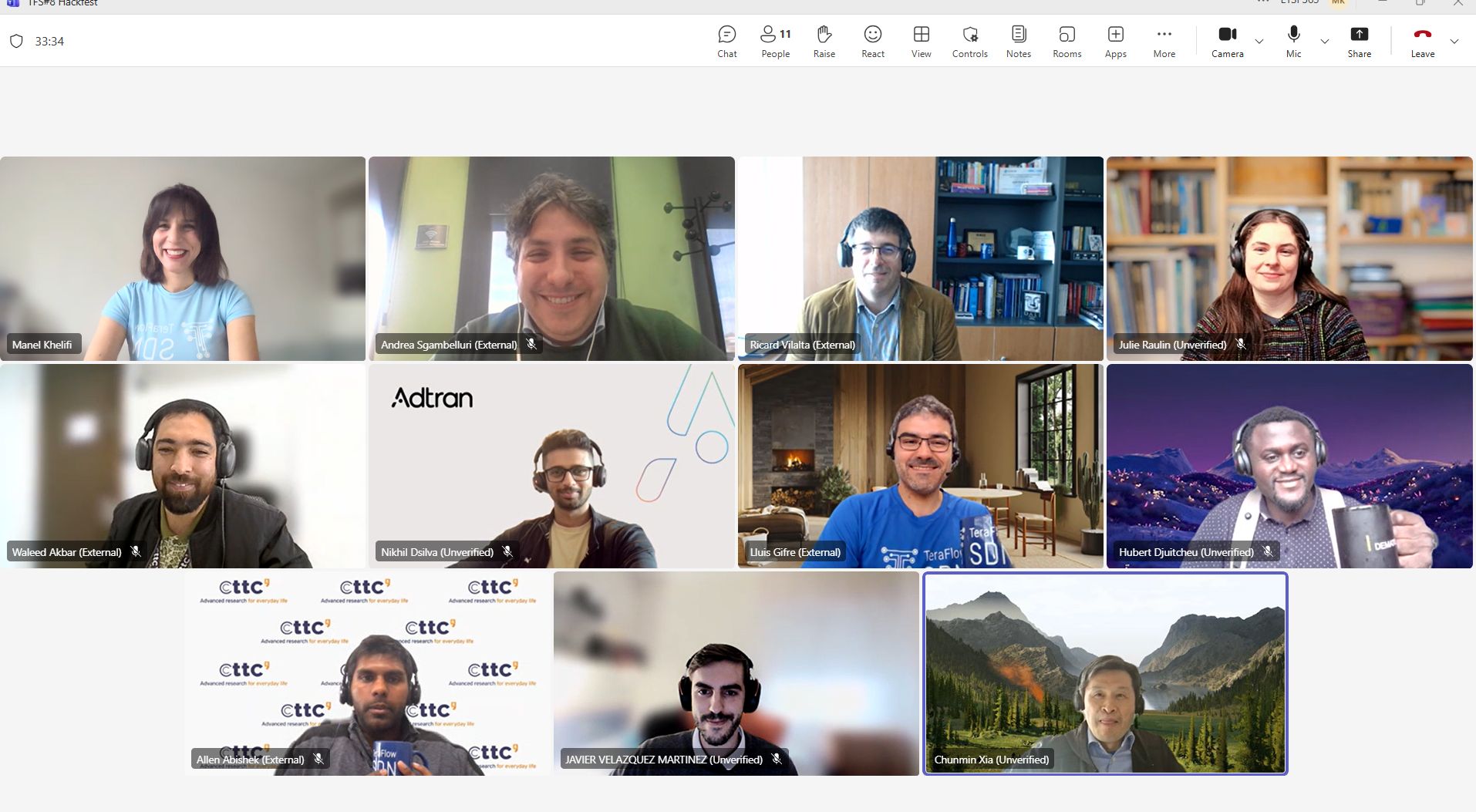Screen dimensions: 1476x812
Task: Toggle the Mic mute
Action: point(1293,42)
